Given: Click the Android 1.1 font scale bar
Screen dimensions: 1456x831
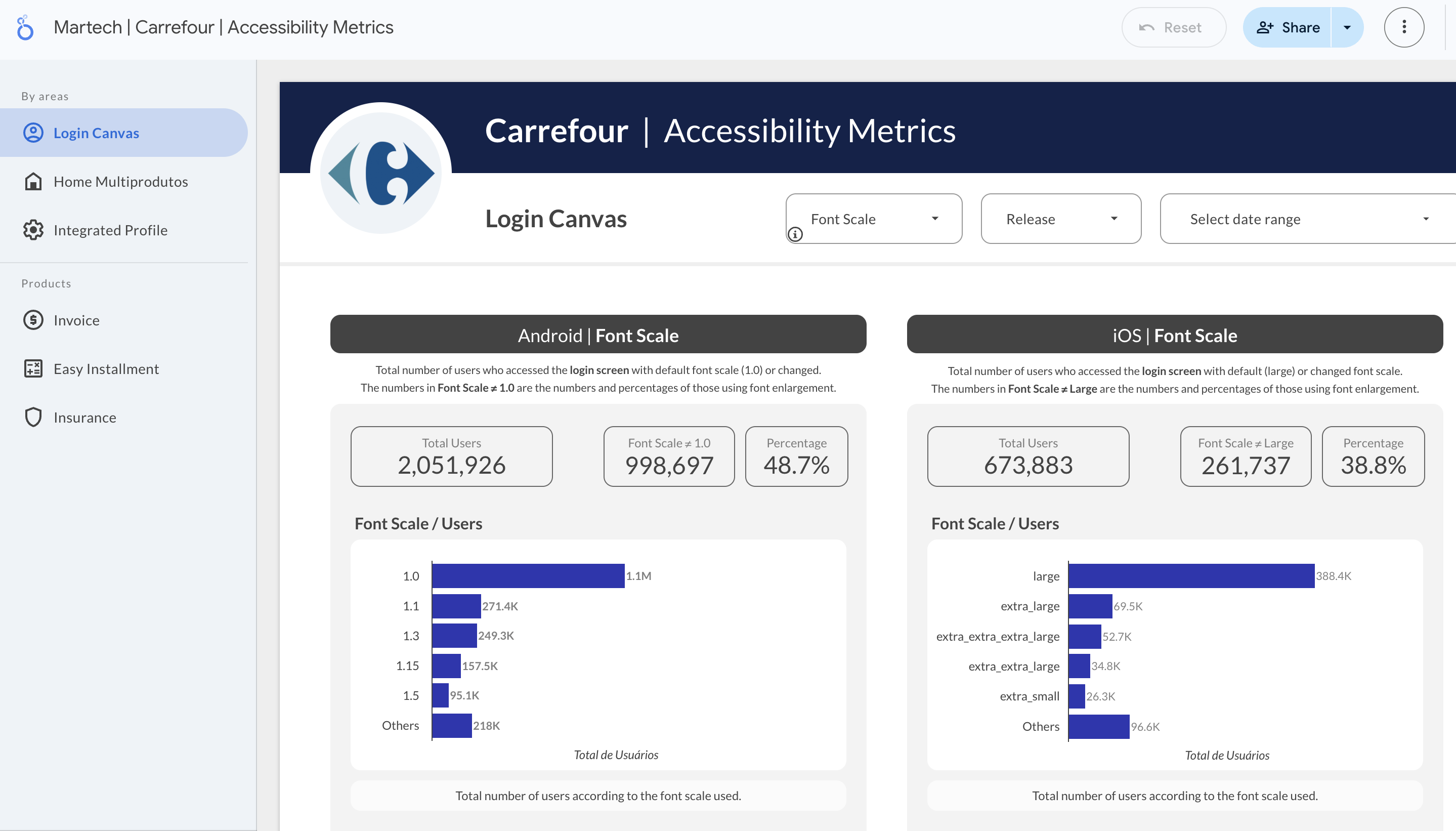Looking at the screenshot, I should pos(456,606).
